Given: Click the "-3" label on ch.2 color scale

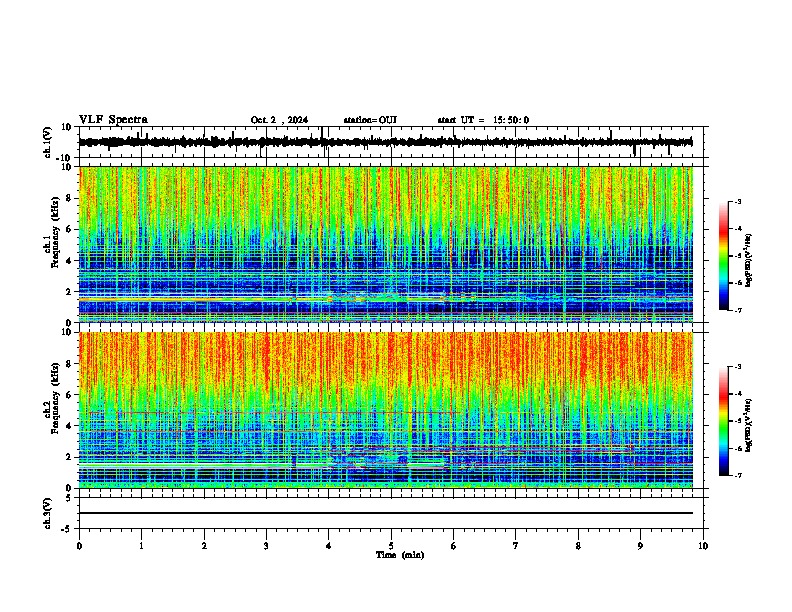Looking at the screenshot, I should click(x=737, y=367).
